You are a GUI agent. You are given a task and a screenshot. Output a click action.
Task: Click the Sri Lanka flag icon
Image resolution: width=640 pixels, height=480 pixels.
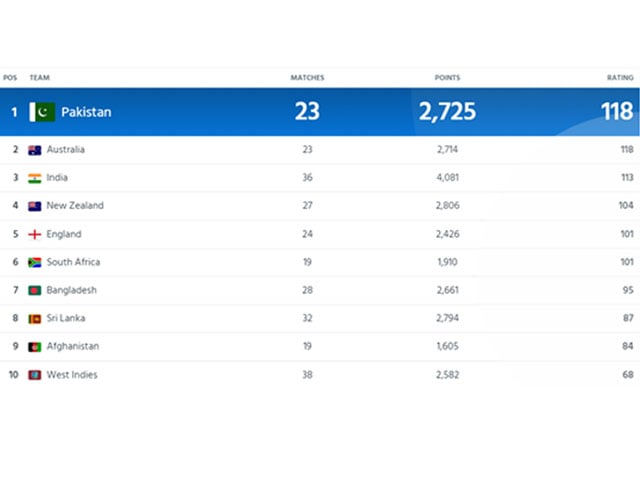click(x=35, y=319)
